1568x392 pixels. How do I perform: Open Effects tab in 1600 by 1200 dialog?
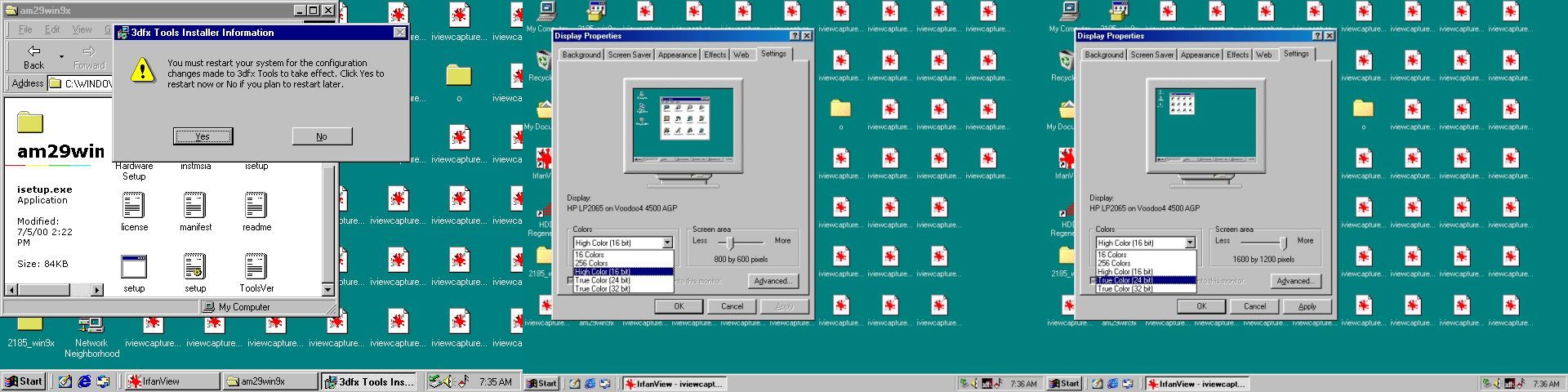click(x=1237, y=55)
